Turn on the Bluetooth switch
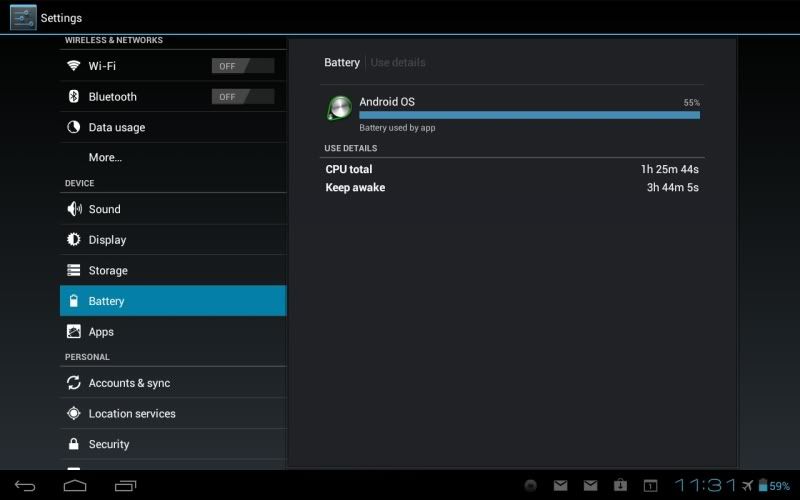Image resolution: width=800 pixels, height=500 pixels. 243,96
